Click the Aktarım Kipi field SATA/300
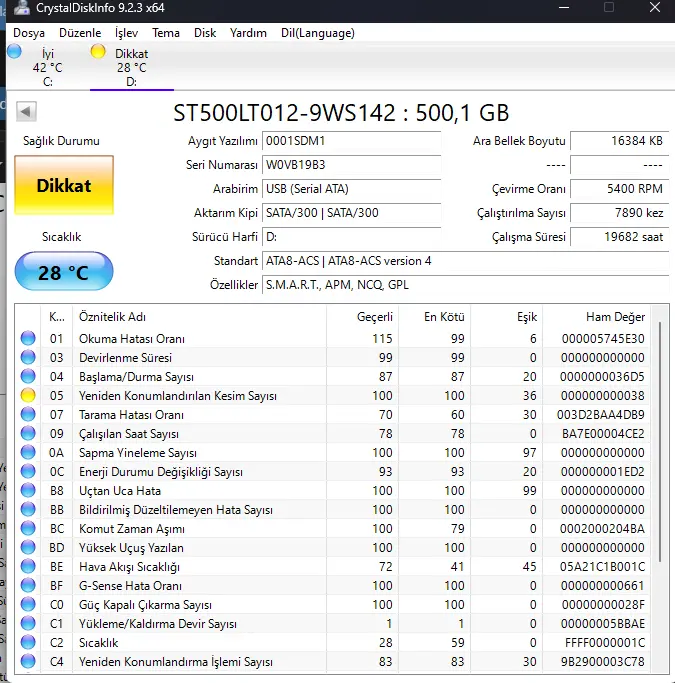The width and height of the screenshot is (675, 683). [351, 213]
